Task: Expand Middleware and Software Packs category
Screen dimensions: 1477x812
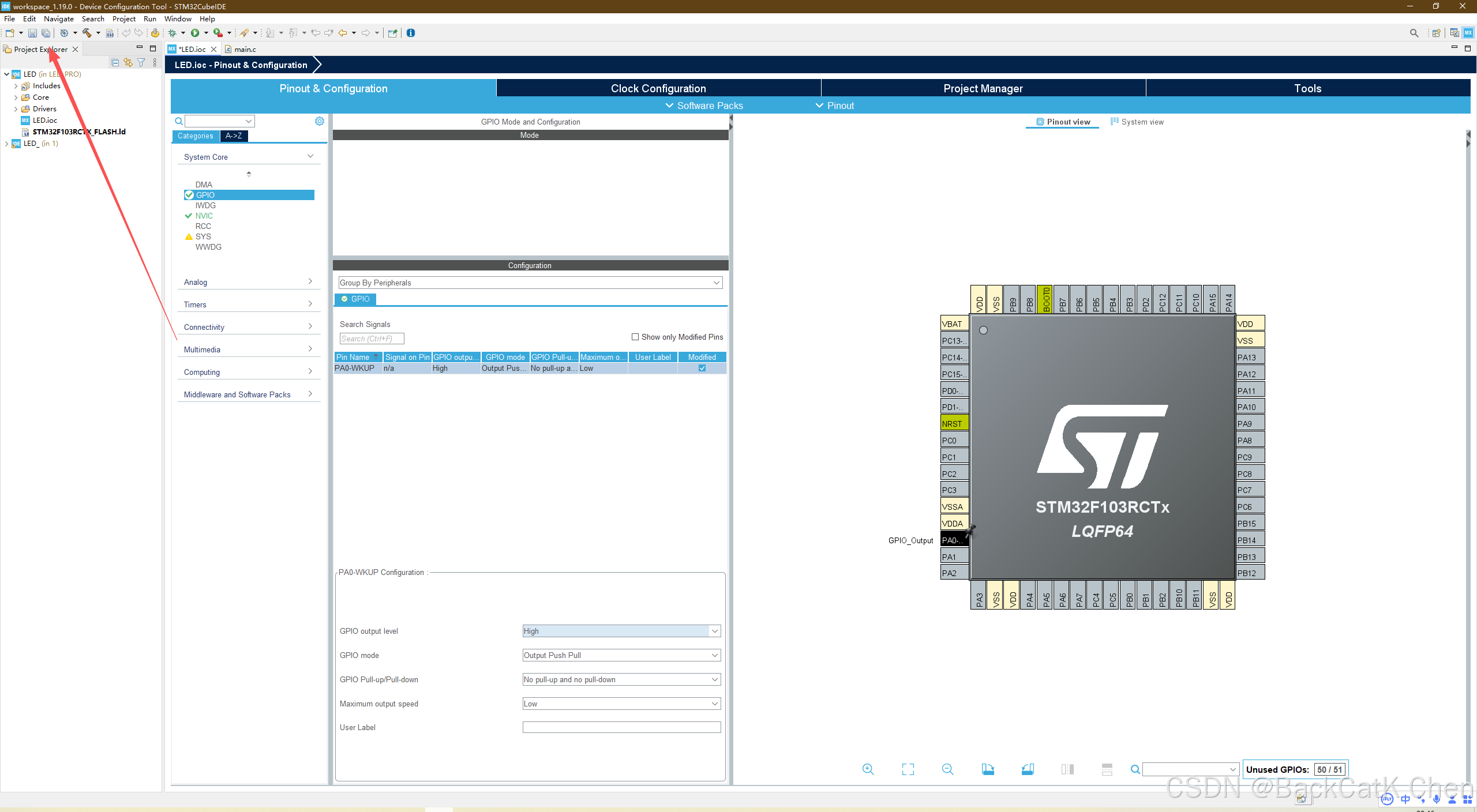Action: click(x=249, y=394)
